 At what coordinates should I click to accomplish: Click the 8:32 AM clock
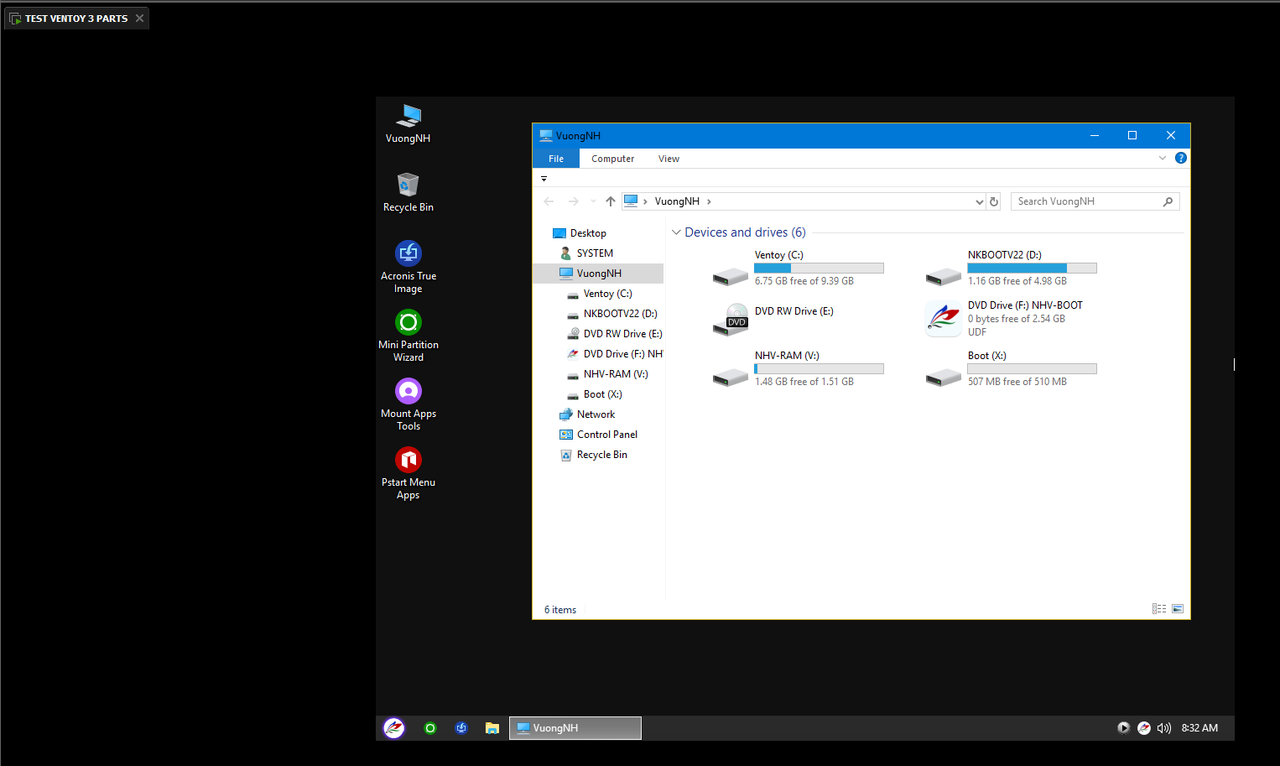1199,728
